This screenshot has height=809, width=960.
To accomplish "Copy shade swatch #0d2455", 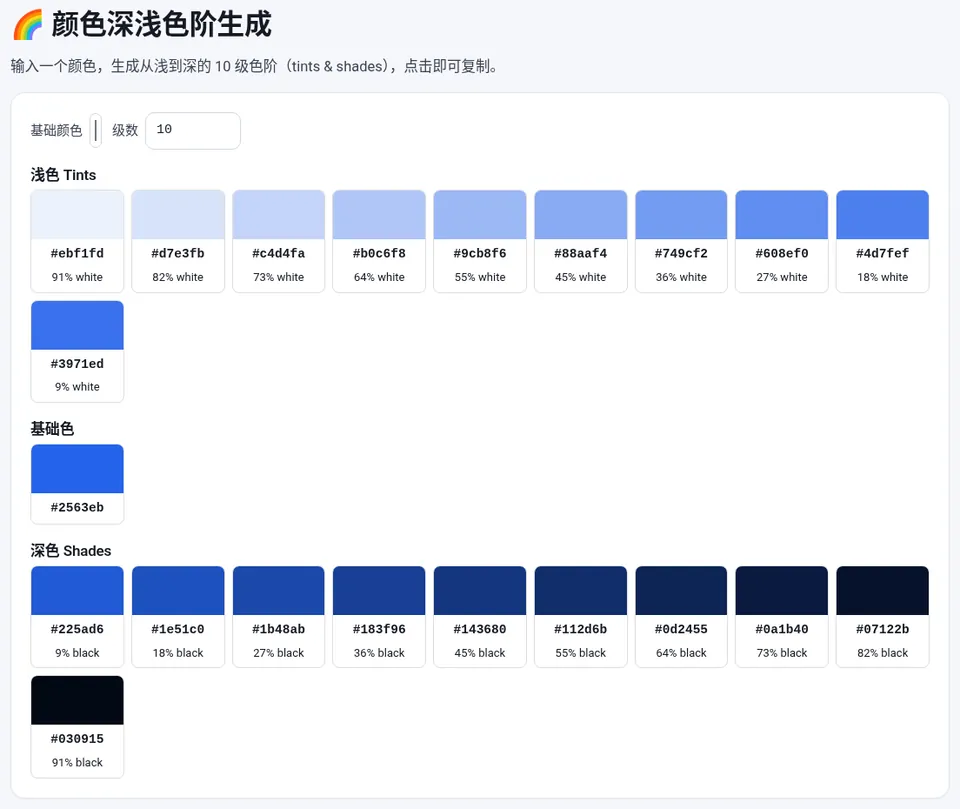I will pyautogui.click(x=681, y=617).
